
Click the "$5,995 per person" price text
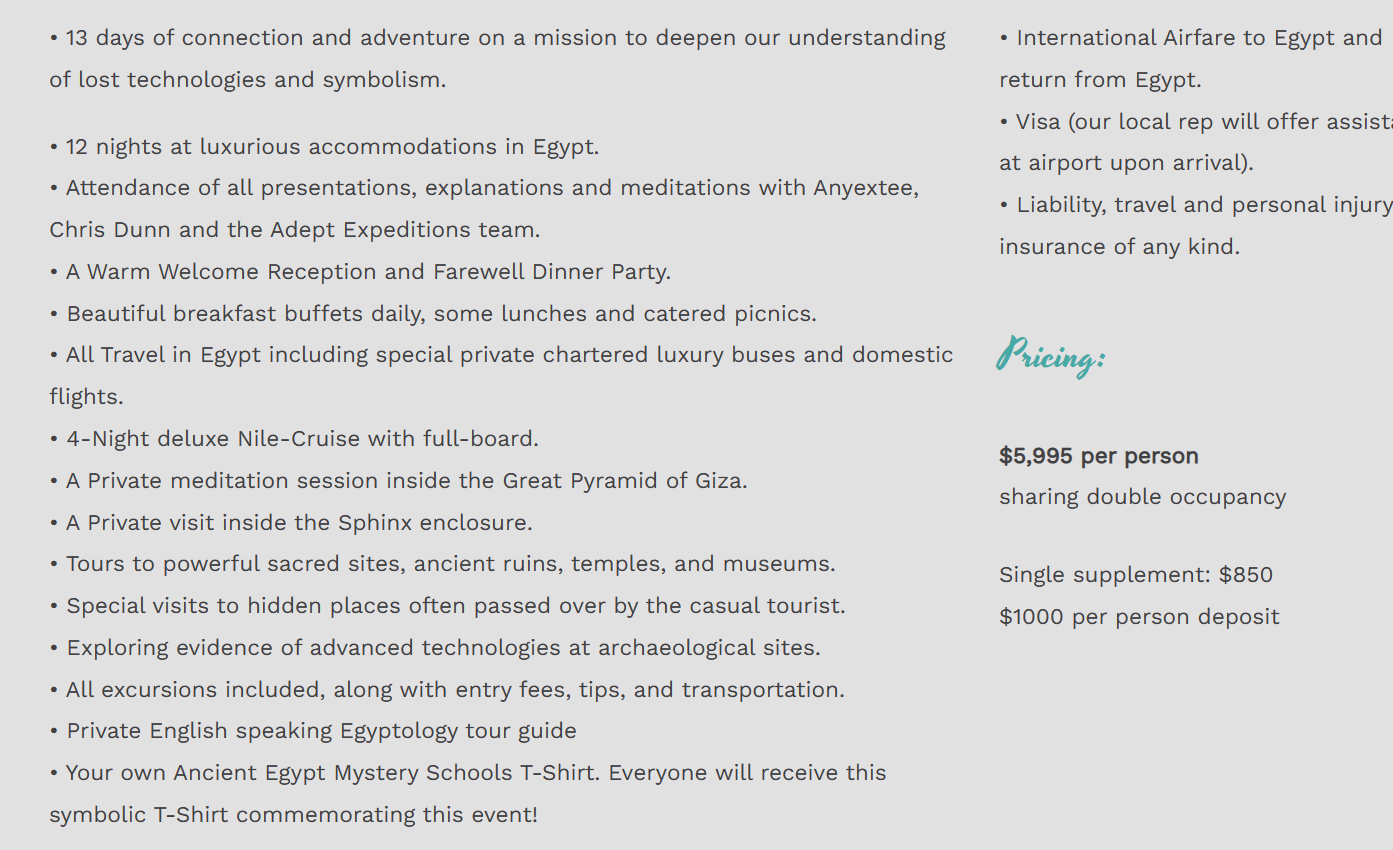1098,456
